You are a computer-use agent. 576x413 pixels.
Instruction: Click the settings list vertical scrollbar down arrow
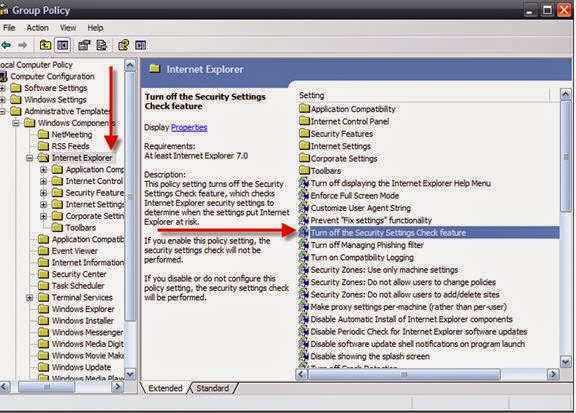point(566,362)
